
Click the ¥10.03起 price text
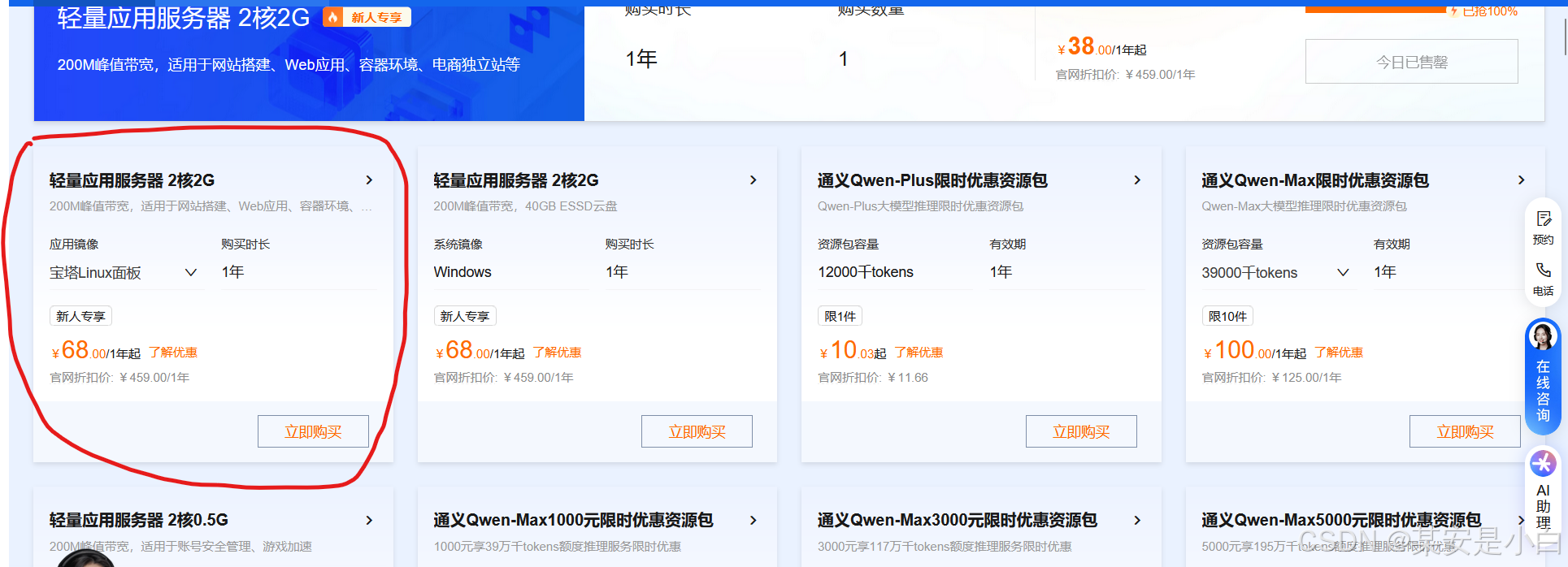point(853,351)
